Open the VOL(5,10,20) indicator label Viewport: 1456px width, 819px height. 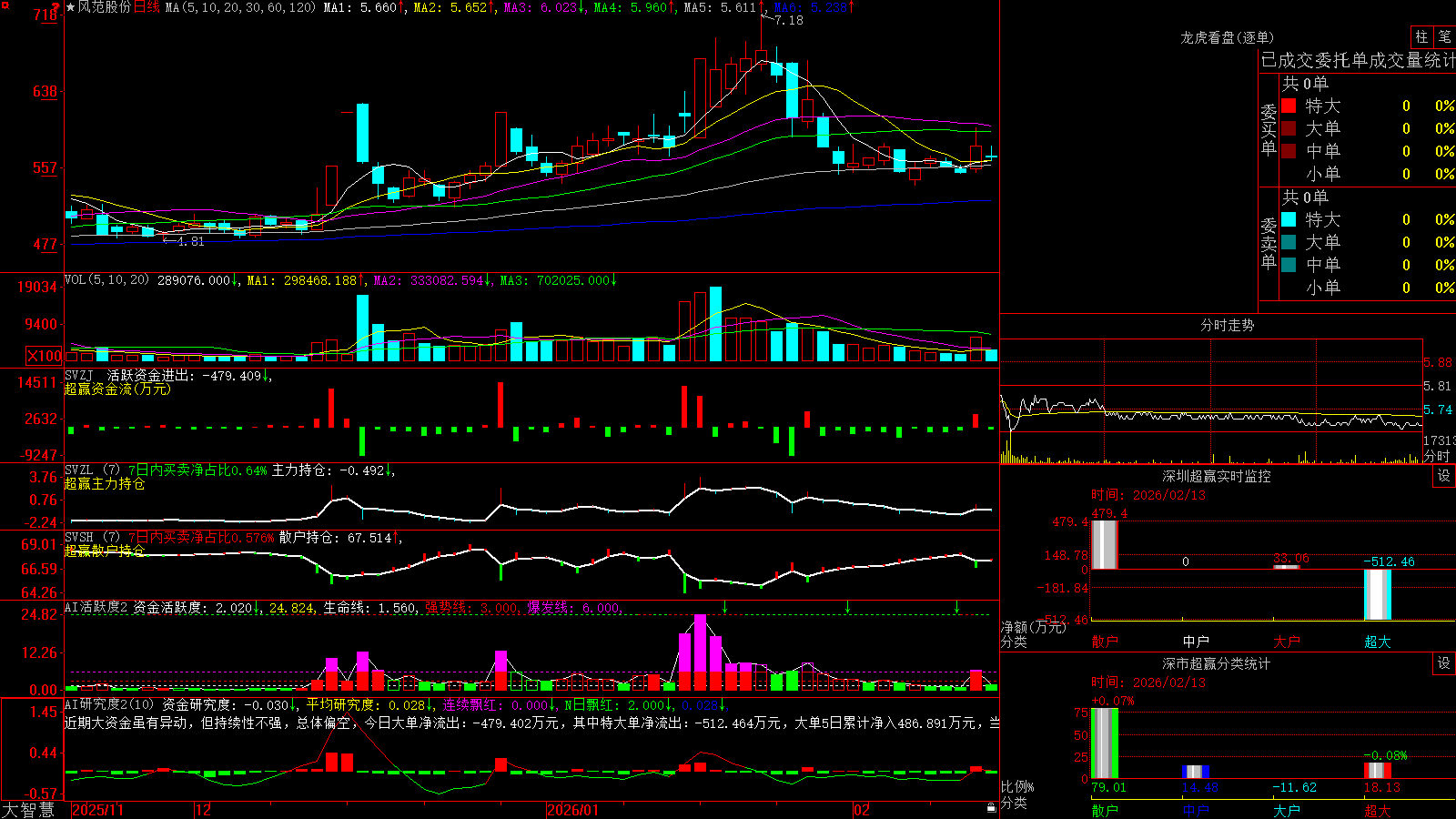coord(106,280)
